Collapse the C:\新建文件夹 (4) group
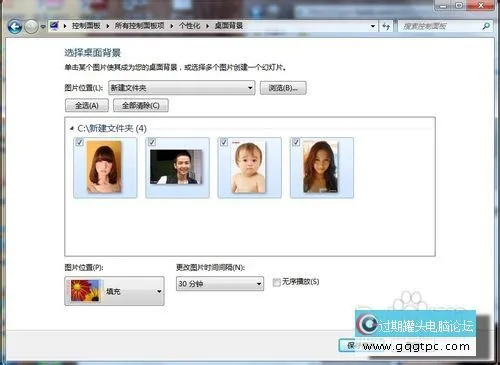This screenshot has width=500, height=365. (x=72, y=128)
